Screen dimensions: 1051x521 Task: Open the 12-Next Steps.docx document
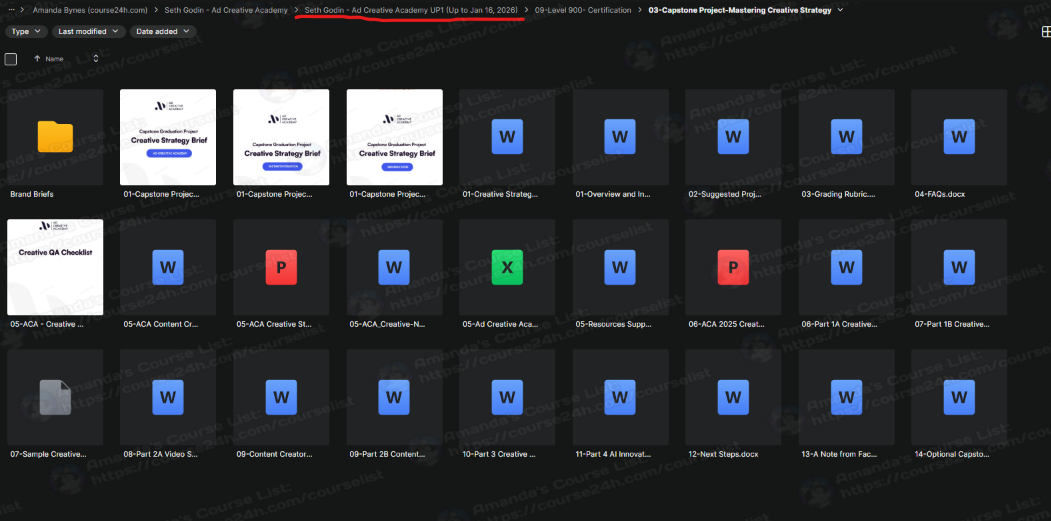tap(733, 397)
